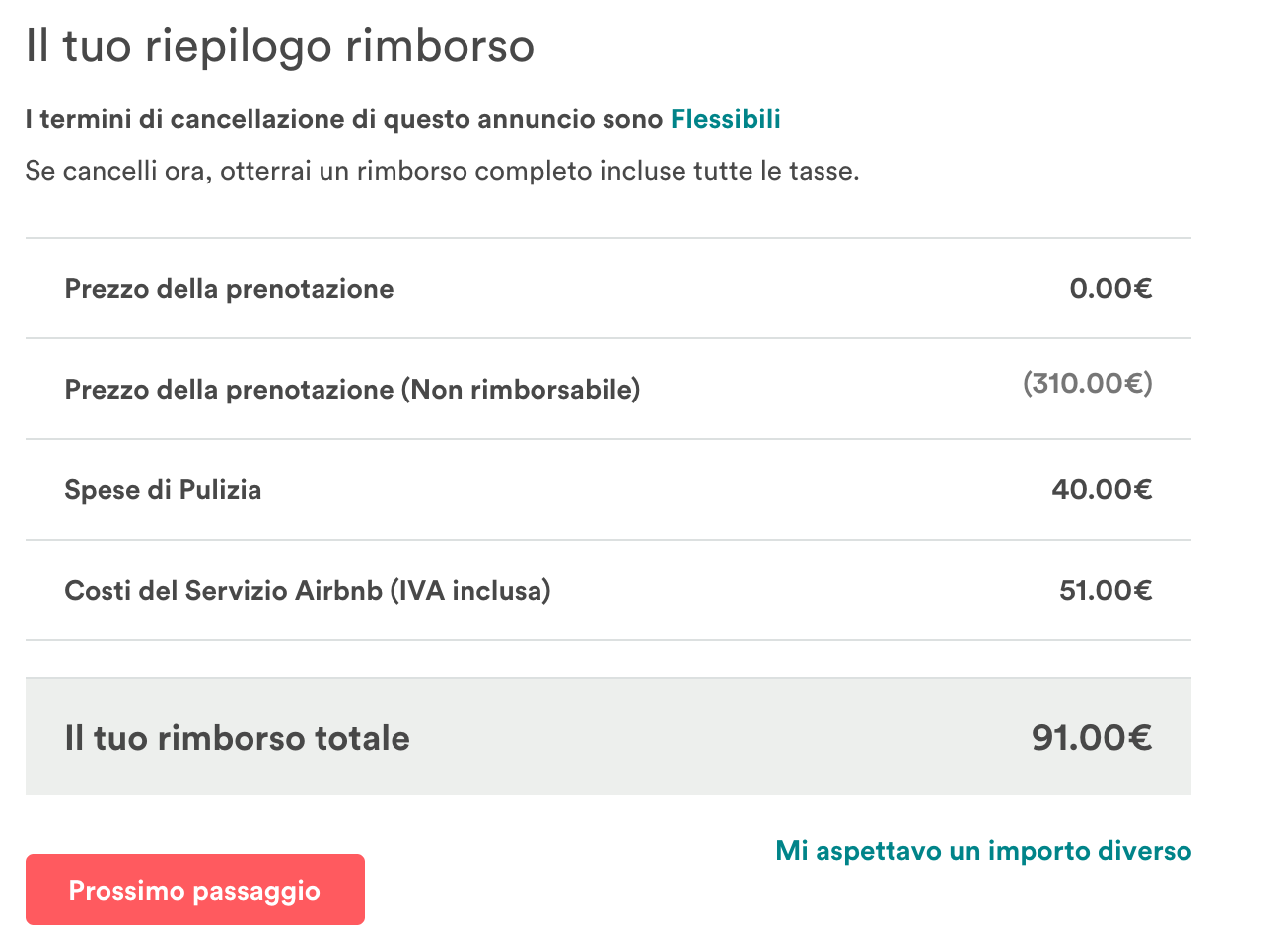
Task: Click the bold 'I termini di cancellazione' text
Action: (x=187, y=119)
